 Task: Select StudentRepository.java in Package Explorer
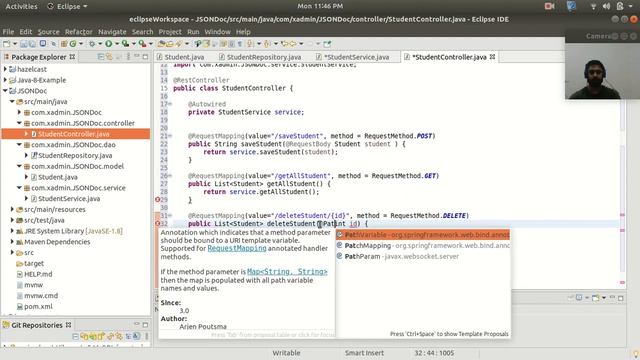75,156
